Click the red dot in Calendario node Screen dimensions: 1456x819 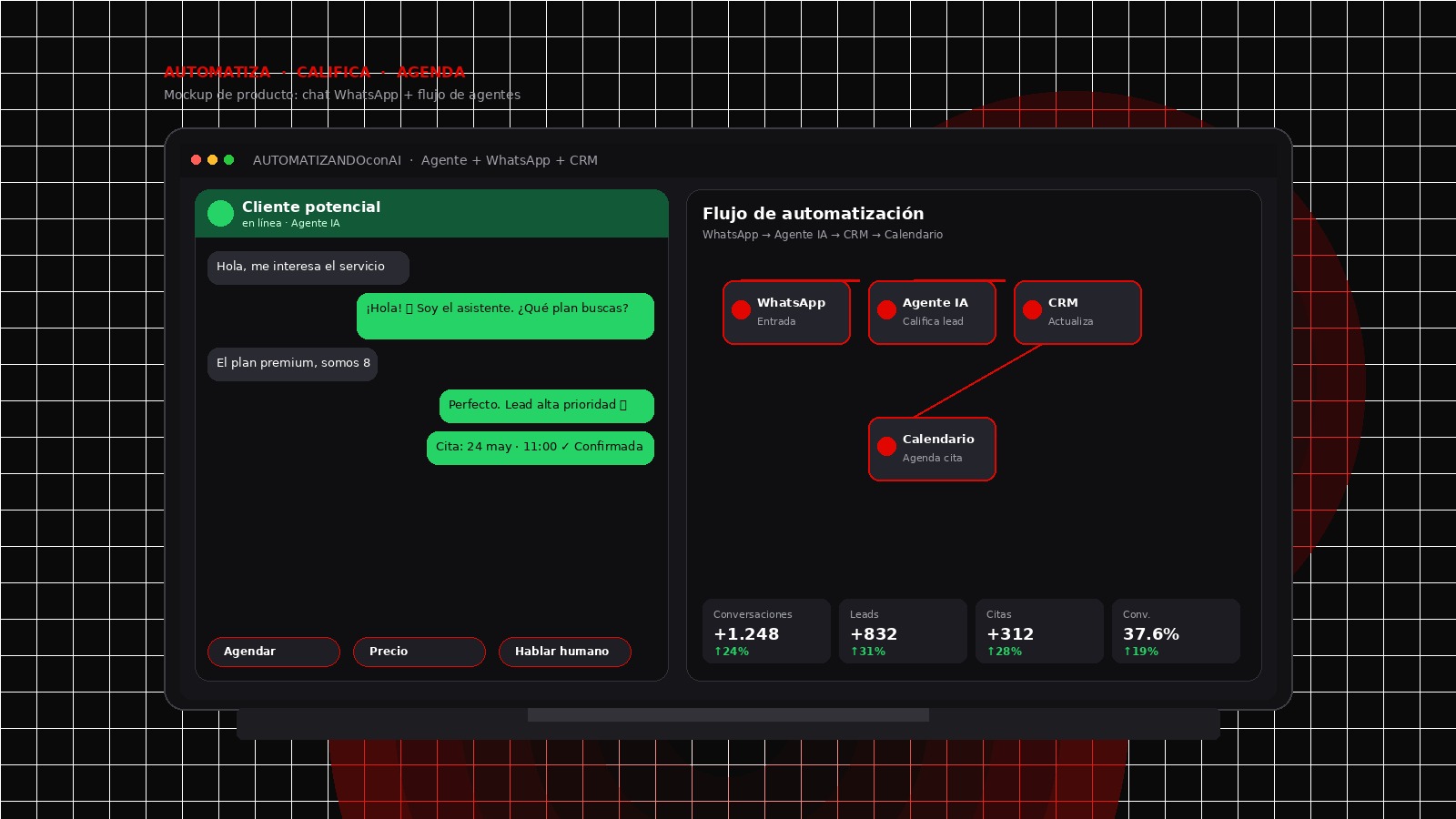[886, 446]
